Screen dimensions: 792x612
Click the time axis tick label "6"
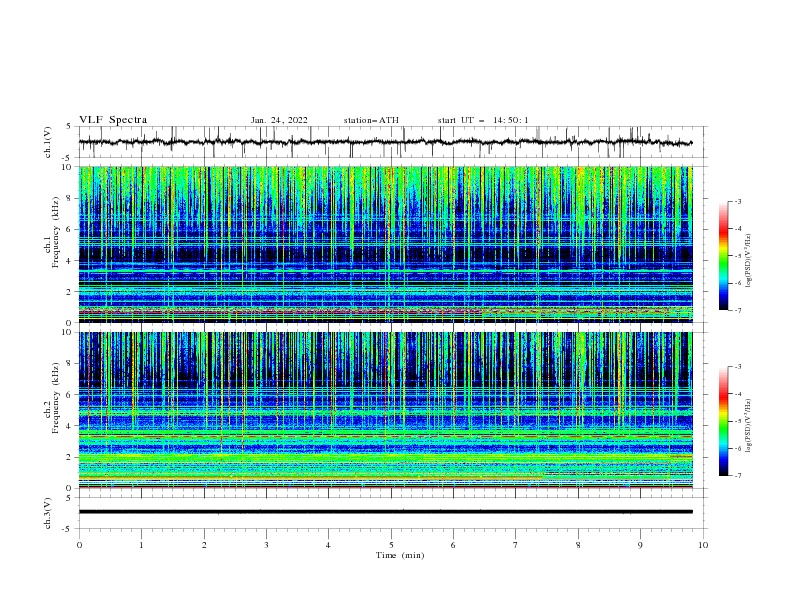tap(453, 545)
